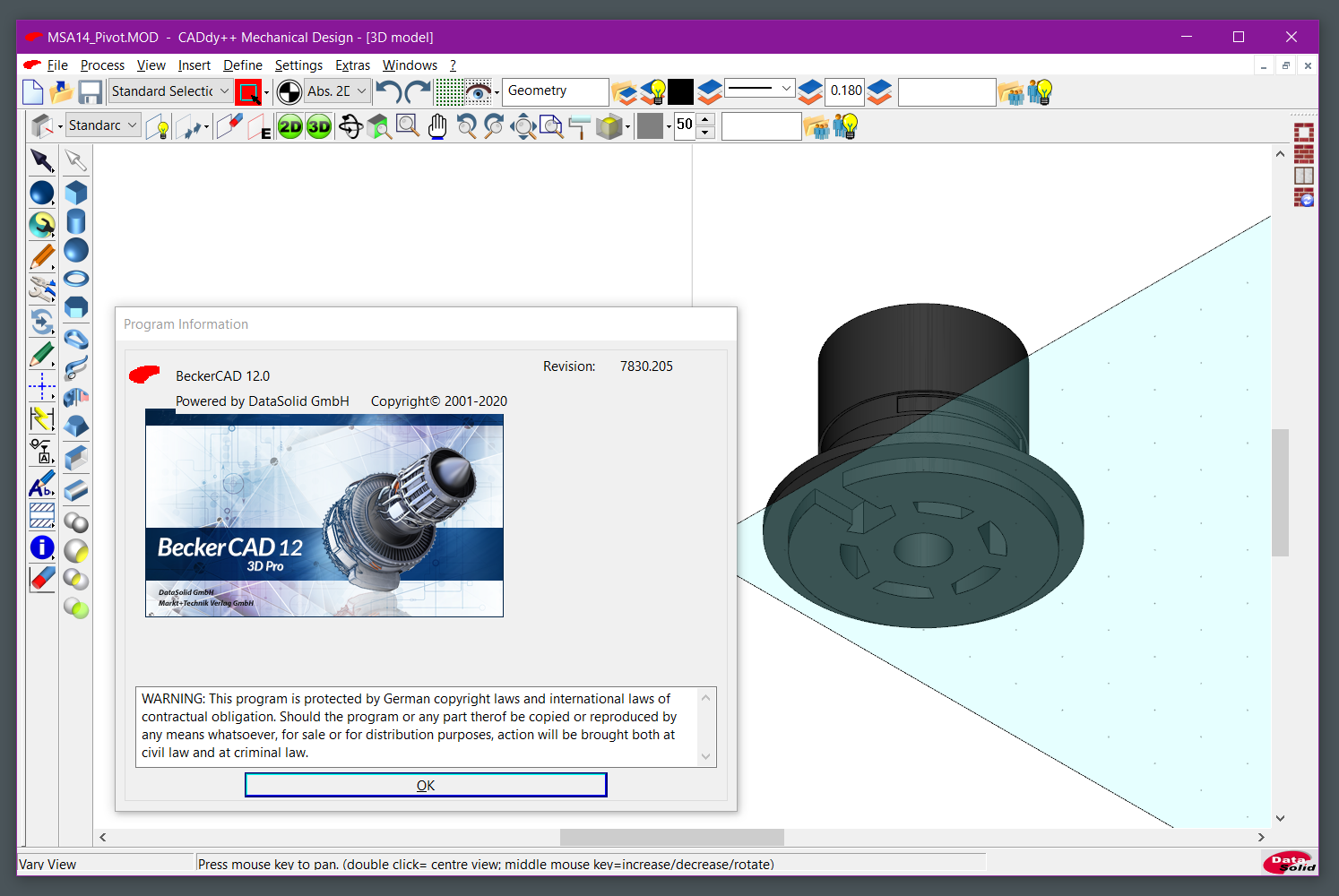Open the blue information tool
The width and height of the screenshot is (1339, 896).
coord(42,547)
